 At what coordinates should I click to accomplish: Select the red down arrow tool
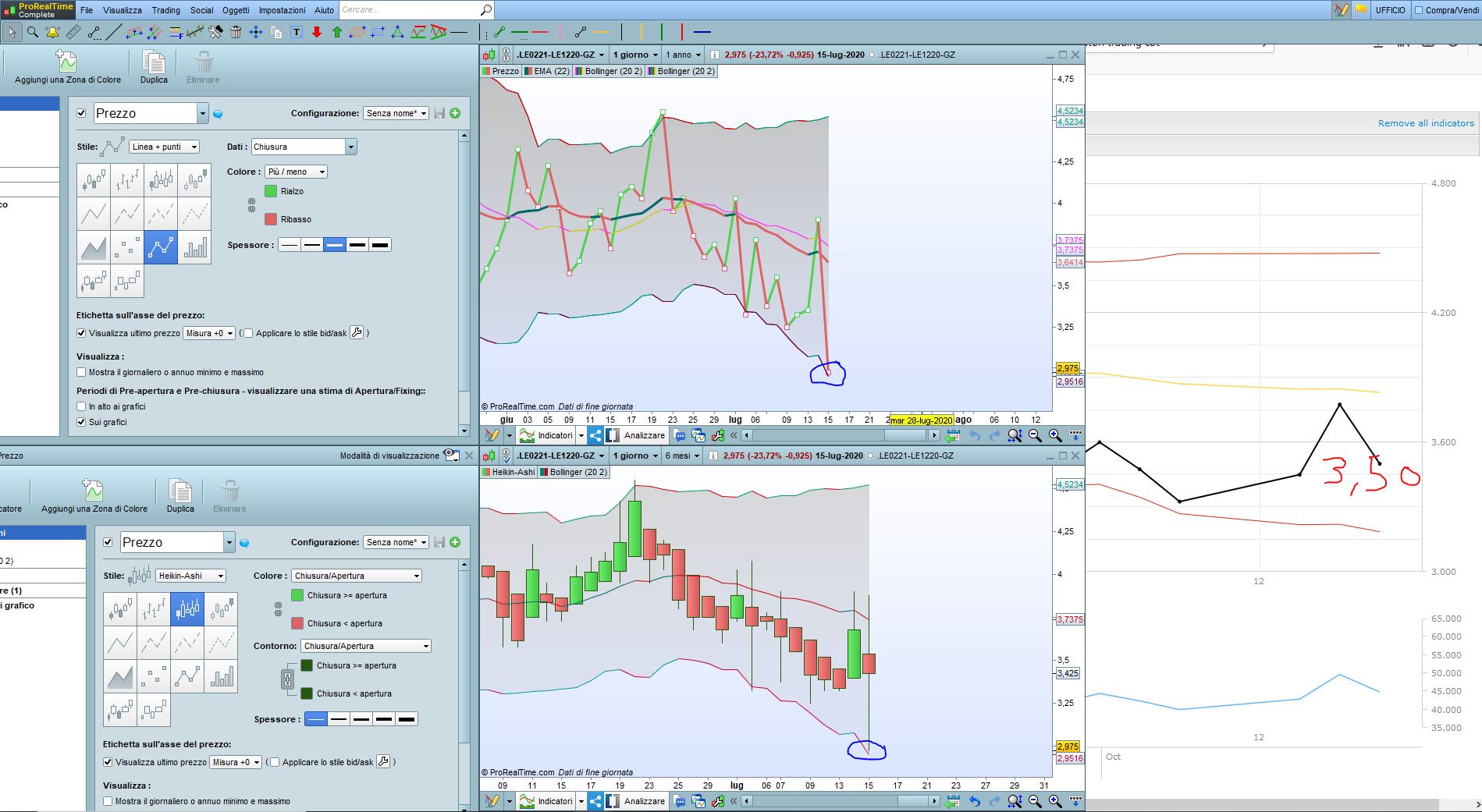[317, 32]
